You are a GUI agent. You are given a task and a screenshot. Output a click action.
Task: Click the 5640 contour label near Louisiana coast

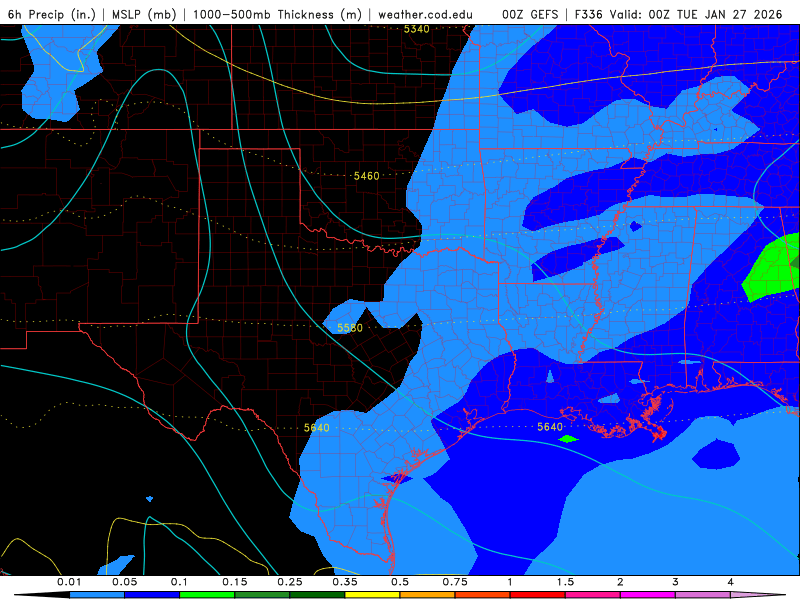[x=549, y=427]
